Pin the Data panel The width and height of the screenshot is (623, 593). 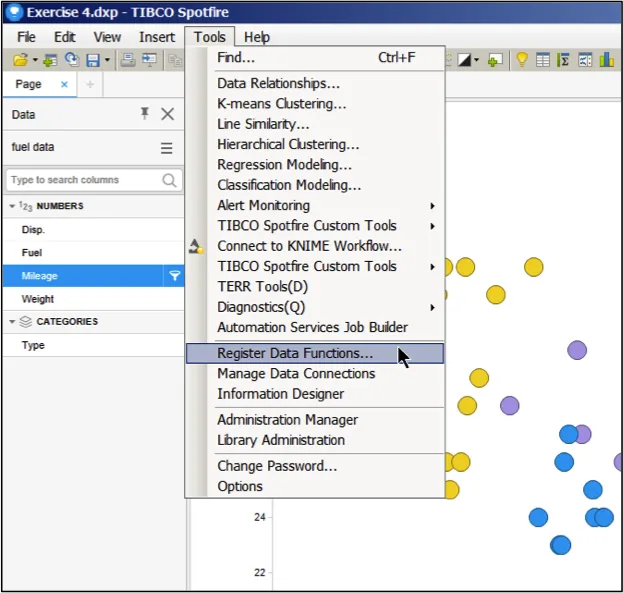point(145,114)
